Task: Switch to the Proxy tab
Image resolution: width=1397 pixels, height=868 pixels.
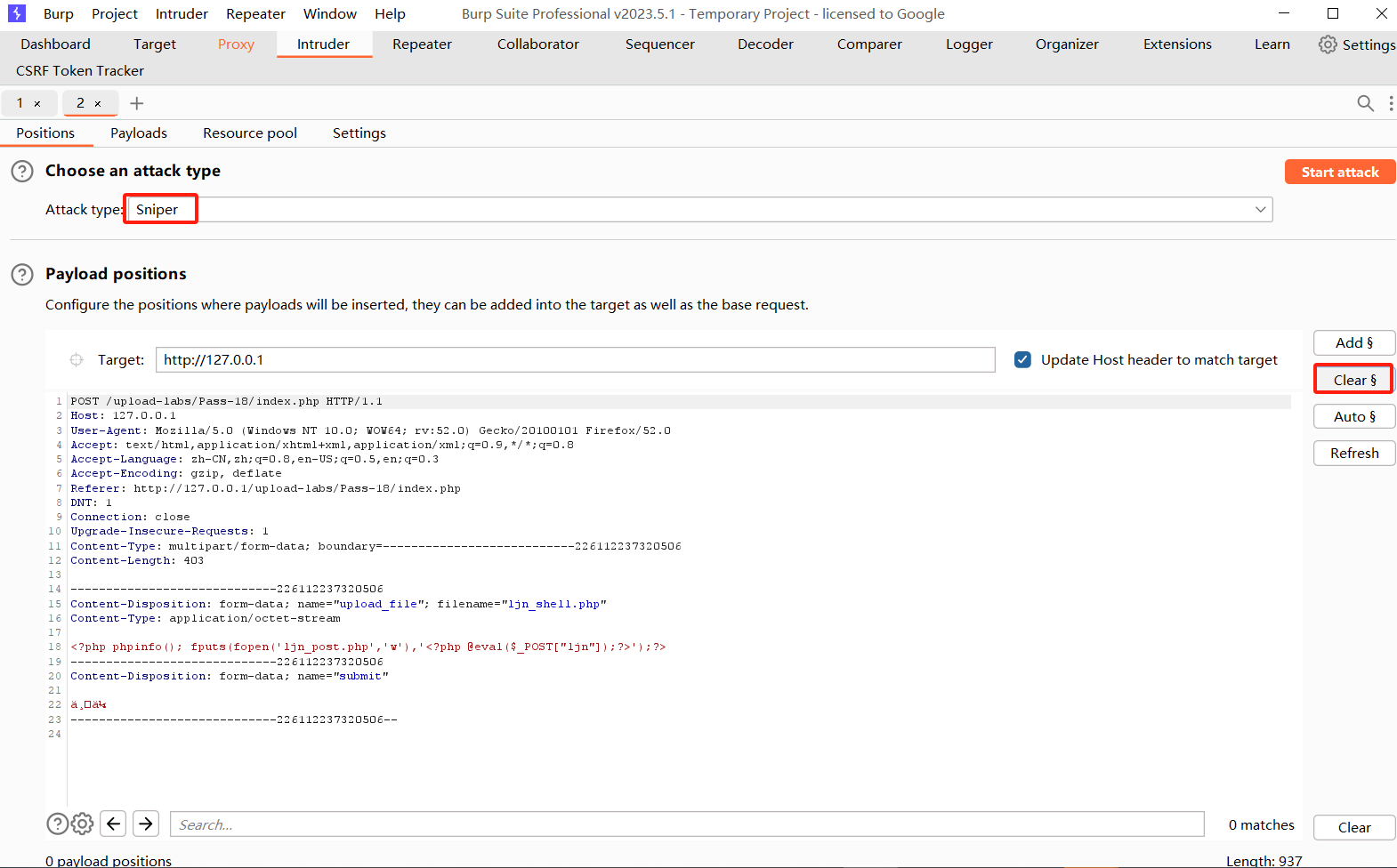Action: pyautogui.click(x=236, y=44)
